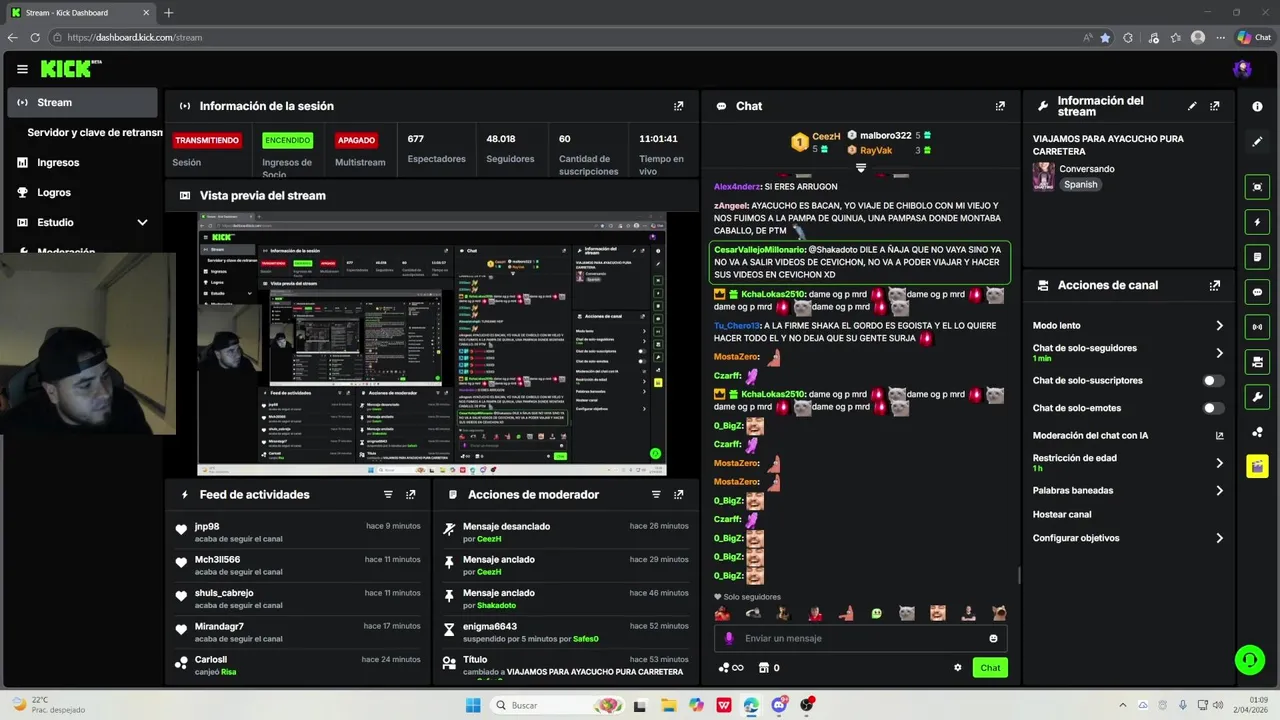This screenshot has width=1280, height=720.
Task: Click Shakadoto in moderator actions
Action: (x=496, y=606)
